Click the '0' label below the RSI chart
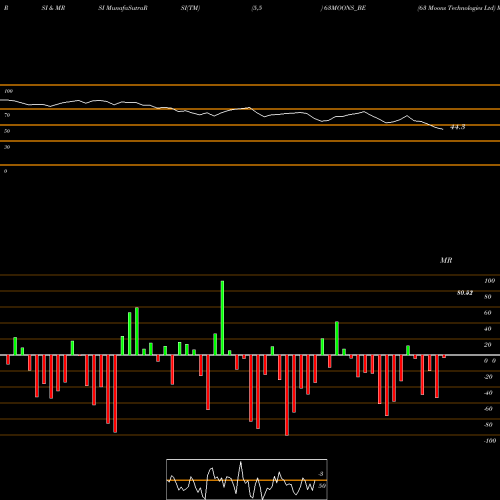500x500 pixels. pos(5,171)
